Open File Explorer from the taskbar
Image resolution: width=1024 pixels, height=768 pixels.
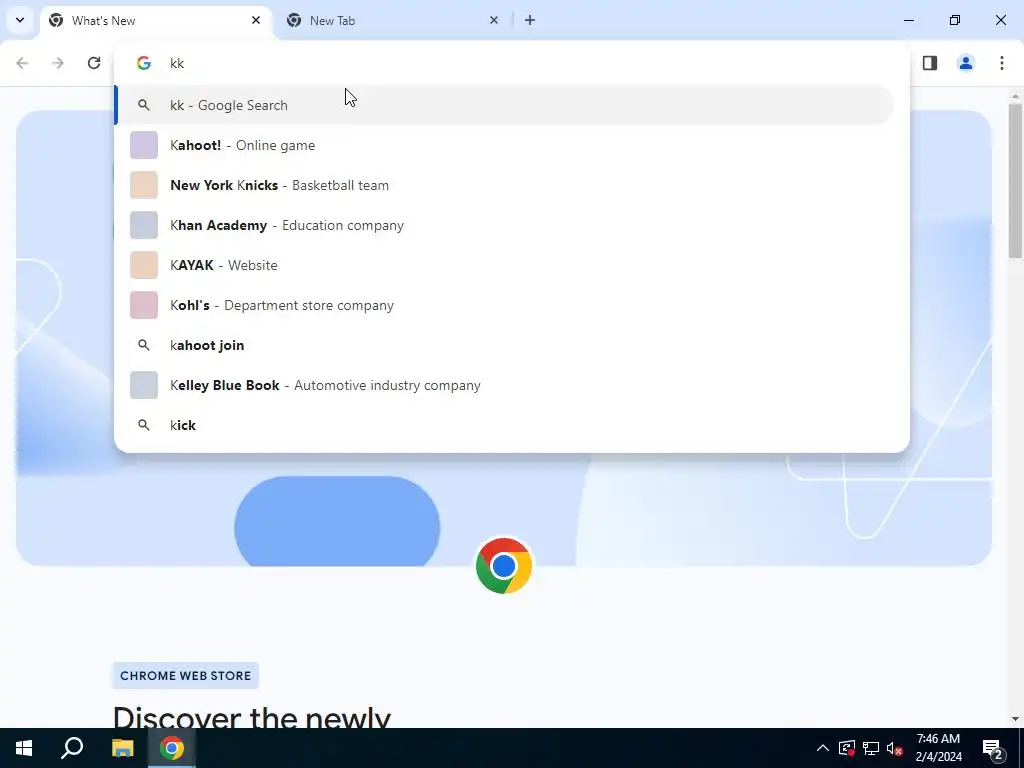(x=122, y=748)
